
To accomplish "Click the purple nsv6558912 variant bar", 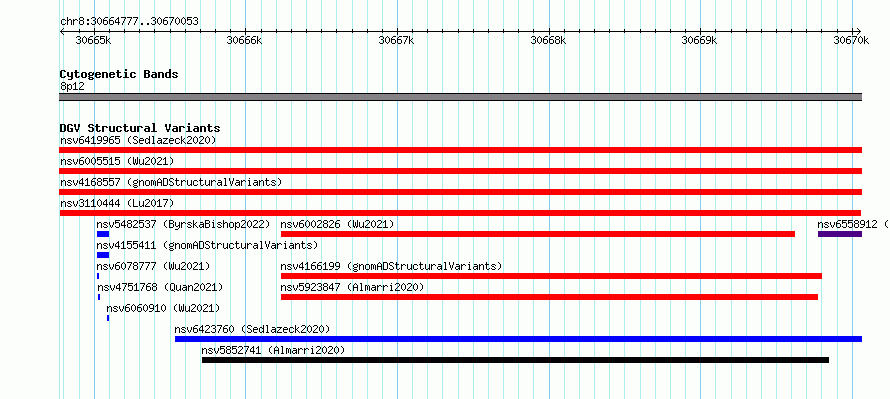I will 840,234.
